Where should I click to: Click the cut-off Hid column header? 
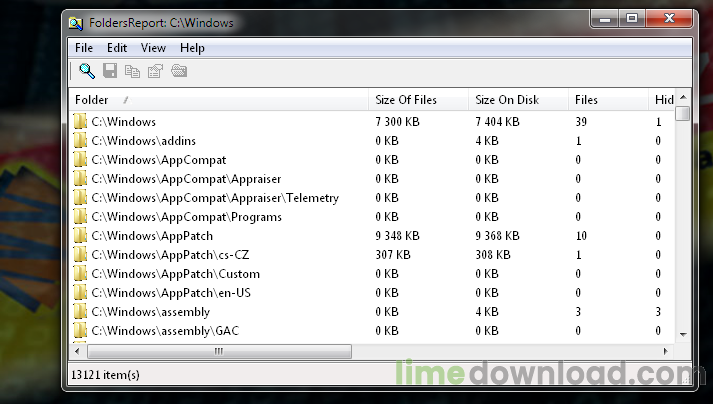point(662,100)
